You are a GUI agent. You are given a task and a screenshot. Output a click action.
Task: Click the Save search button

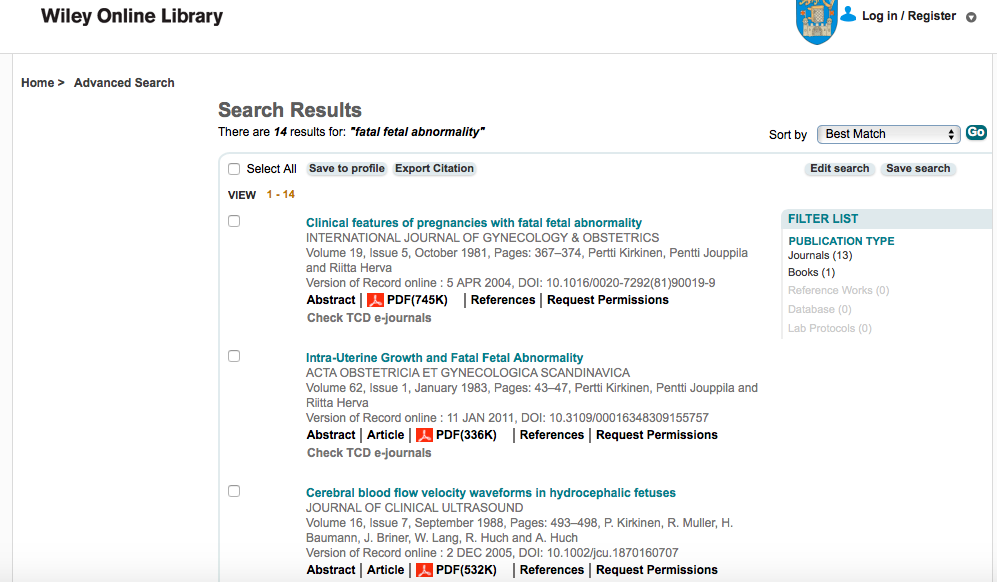point(918,169)
